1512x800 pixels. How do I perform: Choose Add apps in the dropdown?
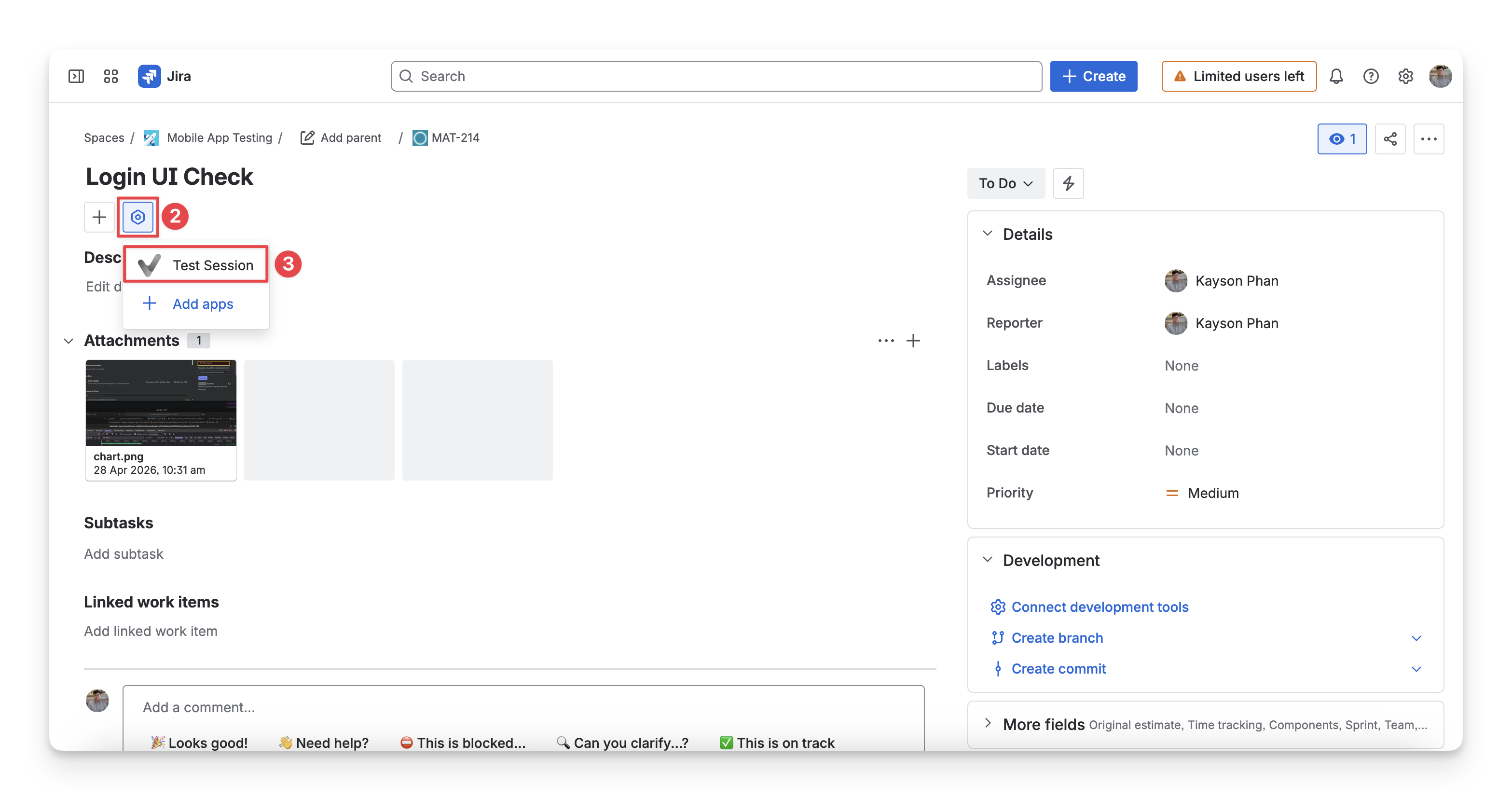coord(196,303)
